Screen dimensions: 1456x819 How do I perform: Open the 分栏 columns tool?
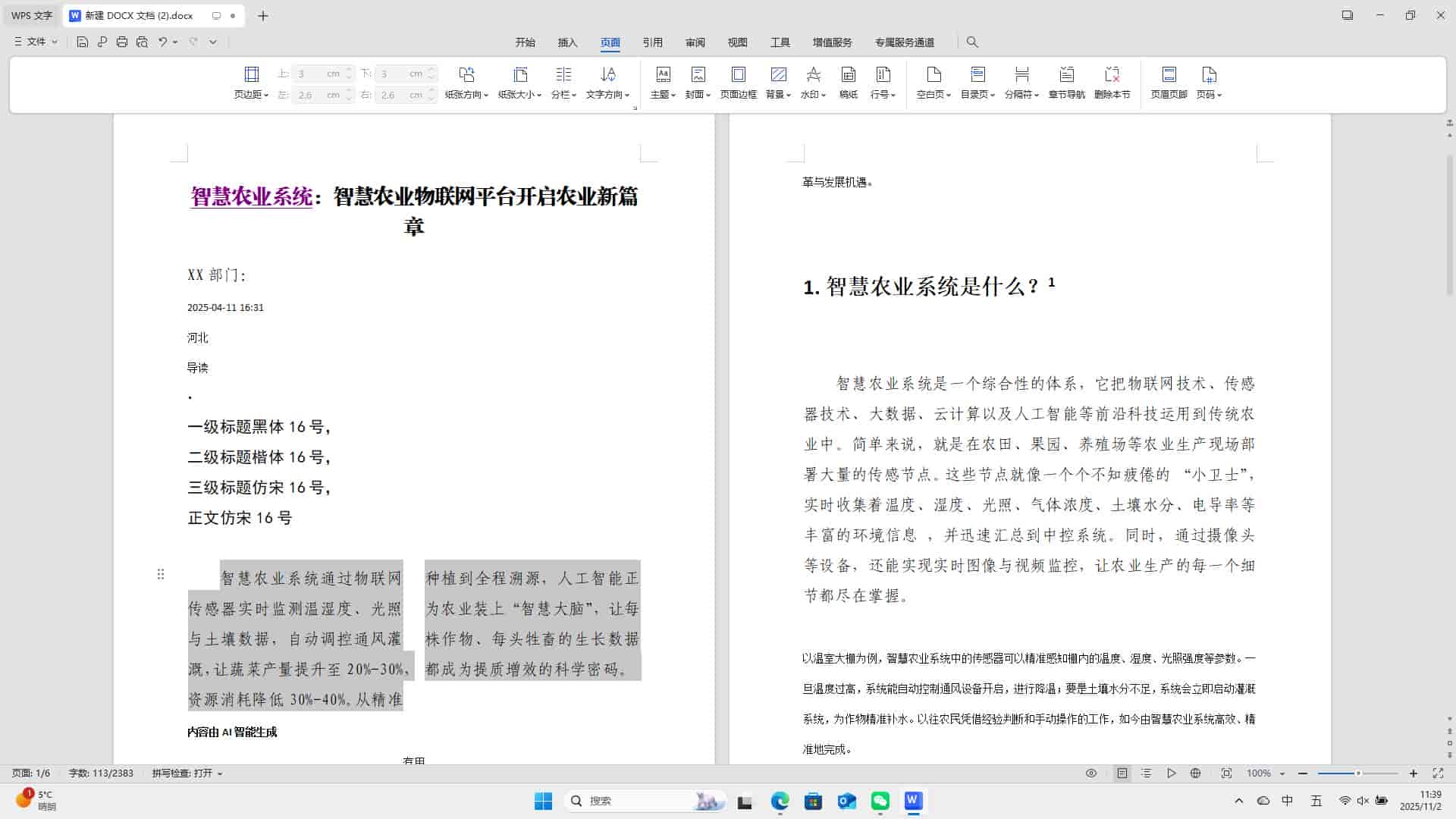(x=563, y=83)
